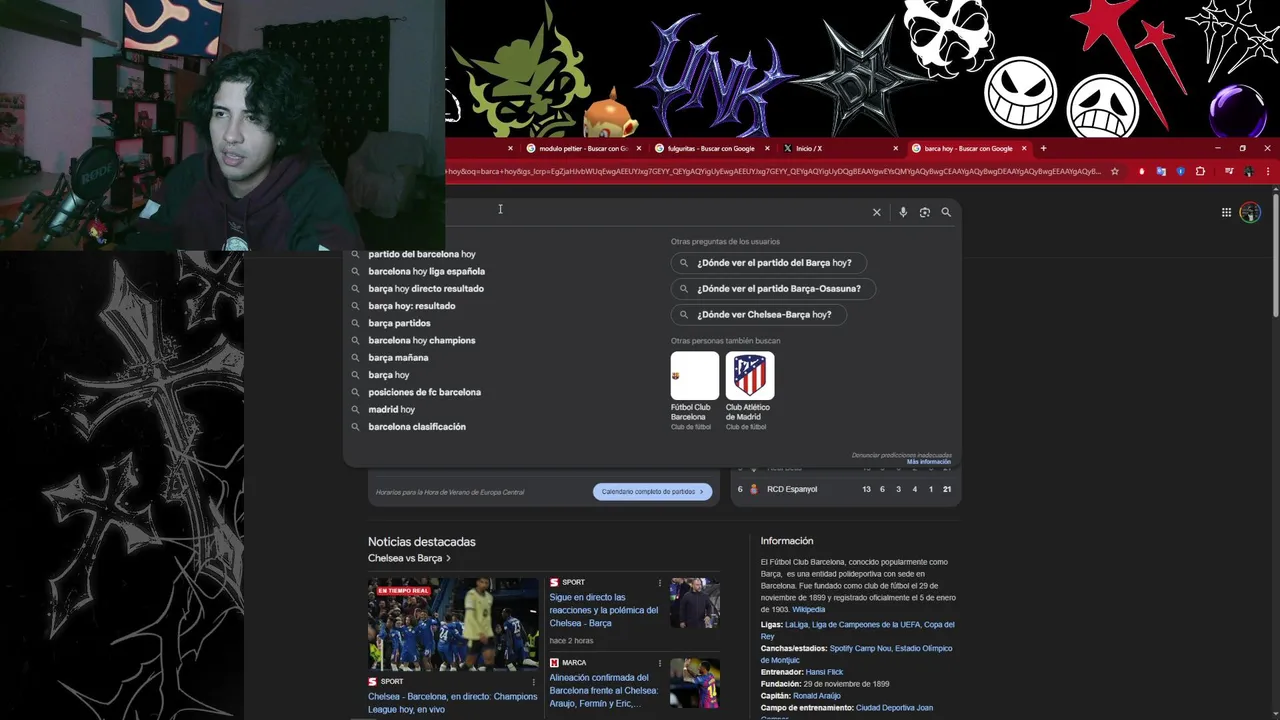This screenshot has width=1280, height=720.
Task: Click '¿Dónde ver el partido del Barça hoy?'
Action: tap(768, 263)
